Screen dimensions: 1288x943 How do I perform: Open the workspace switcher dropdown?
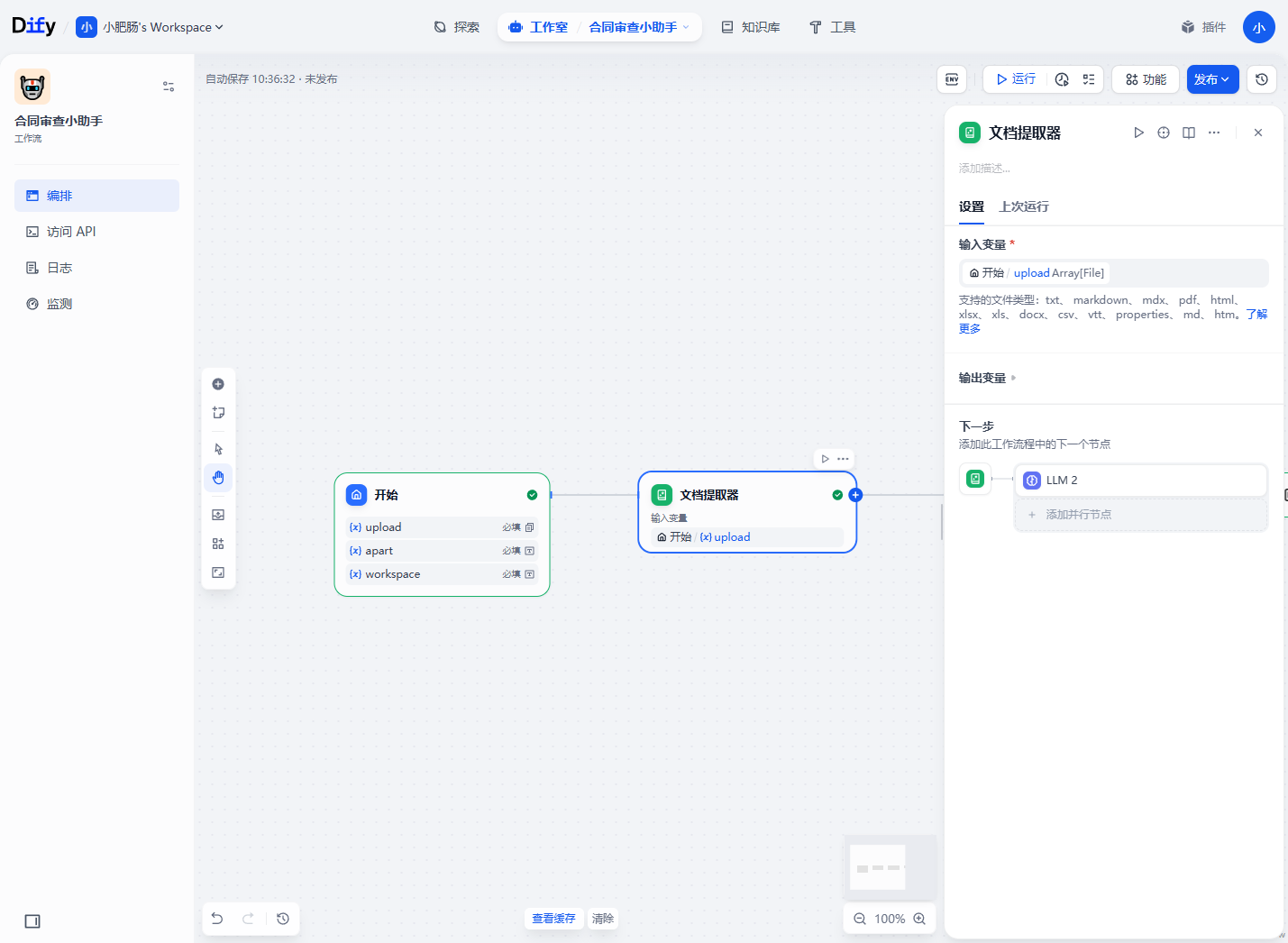pyautogui.click(x=150, y=27)
